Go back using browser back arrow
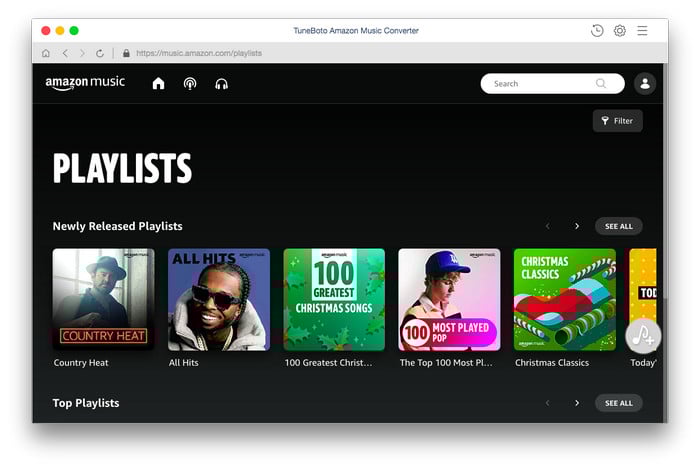This screenshot has width=700, height=469. [64, 53]
